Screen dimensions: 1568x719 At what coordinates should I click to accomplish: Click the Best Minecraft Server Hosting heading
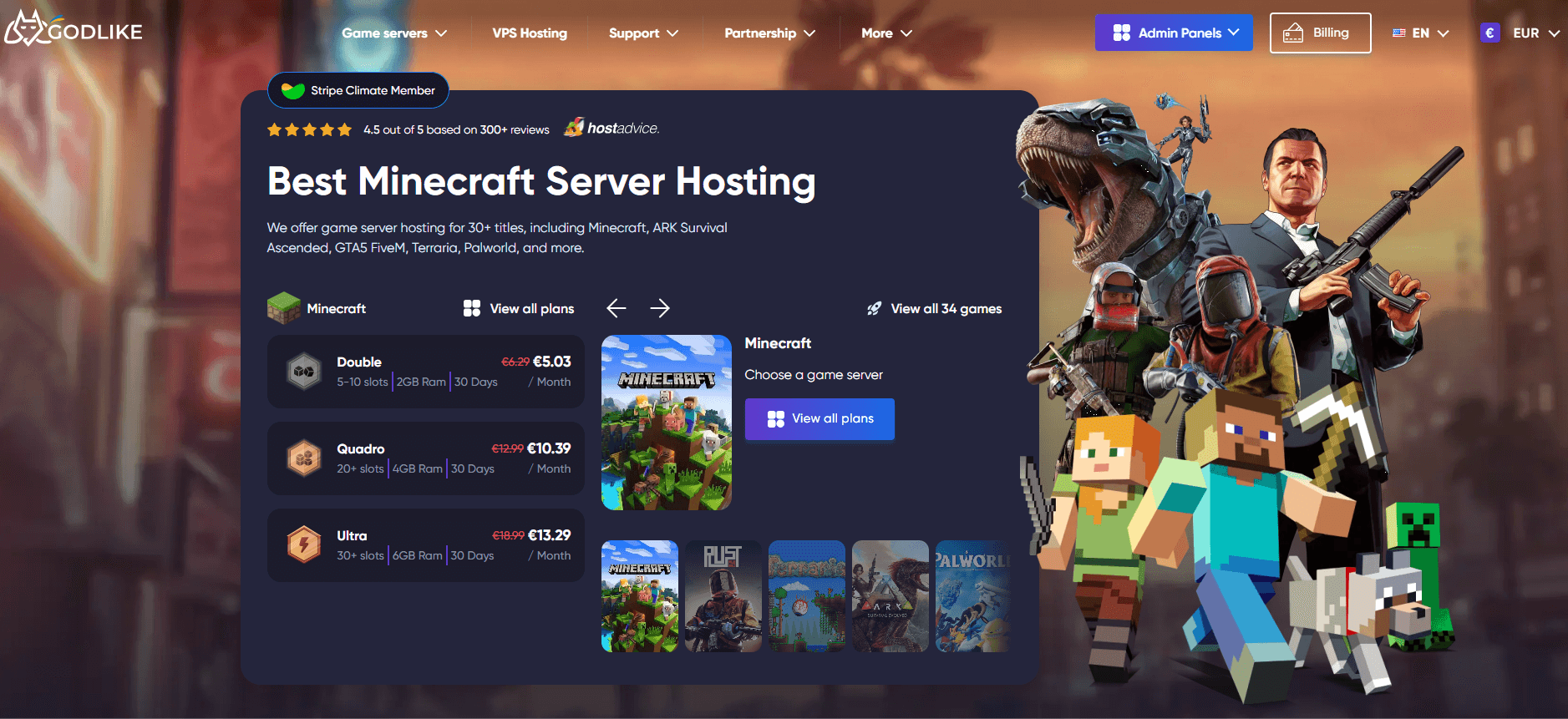(x=541, y=182)
